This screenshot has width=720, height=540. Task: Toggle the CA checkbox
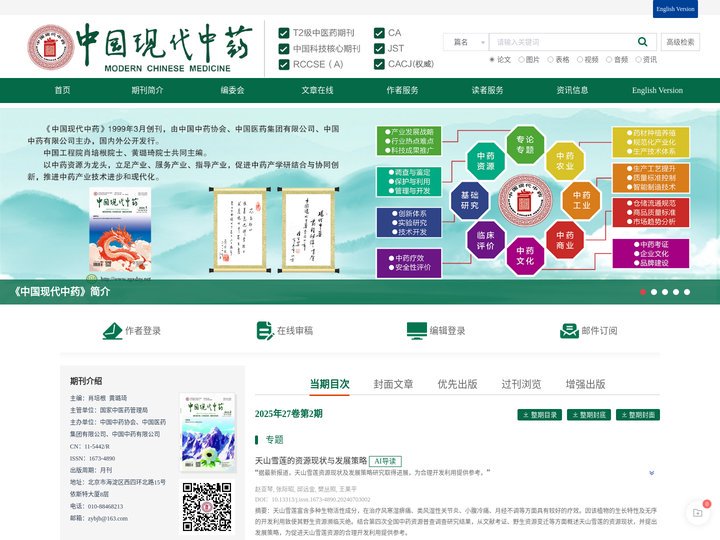click(x=379, y=33)
